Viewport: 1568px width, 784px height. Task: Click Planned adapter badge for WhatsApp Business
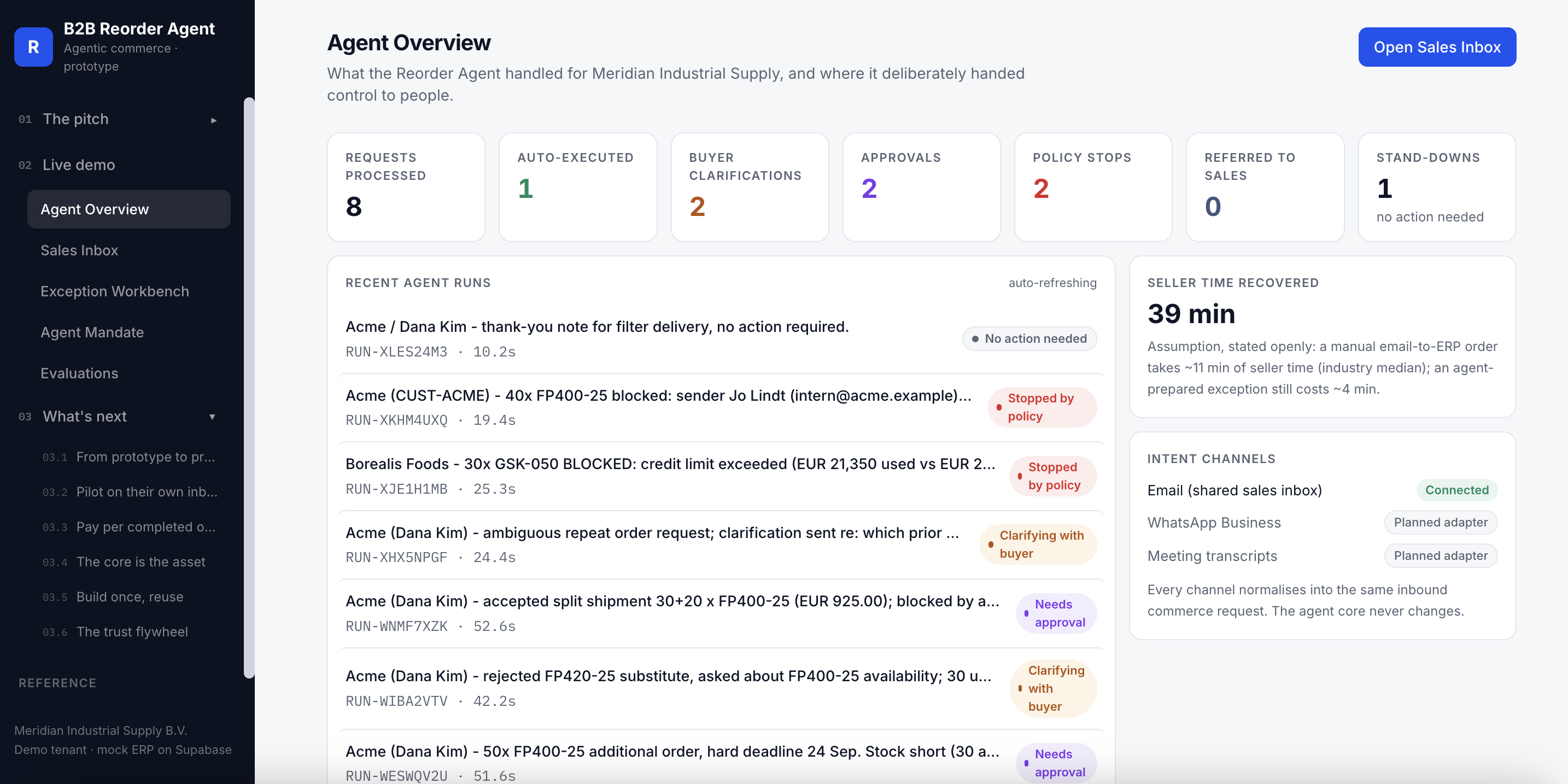(x=1440, y=522)
